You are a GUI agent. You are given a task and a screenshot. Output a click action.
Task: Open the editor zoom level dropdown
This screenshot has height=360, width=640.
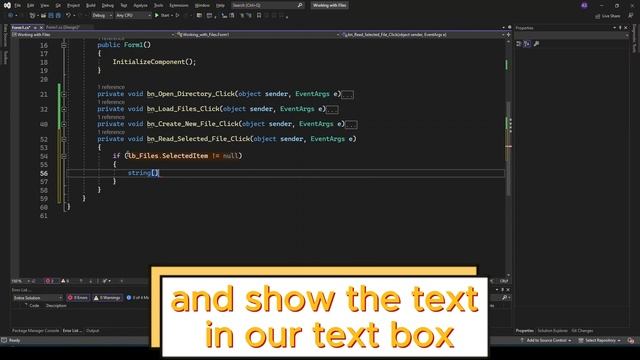(21, 281)
